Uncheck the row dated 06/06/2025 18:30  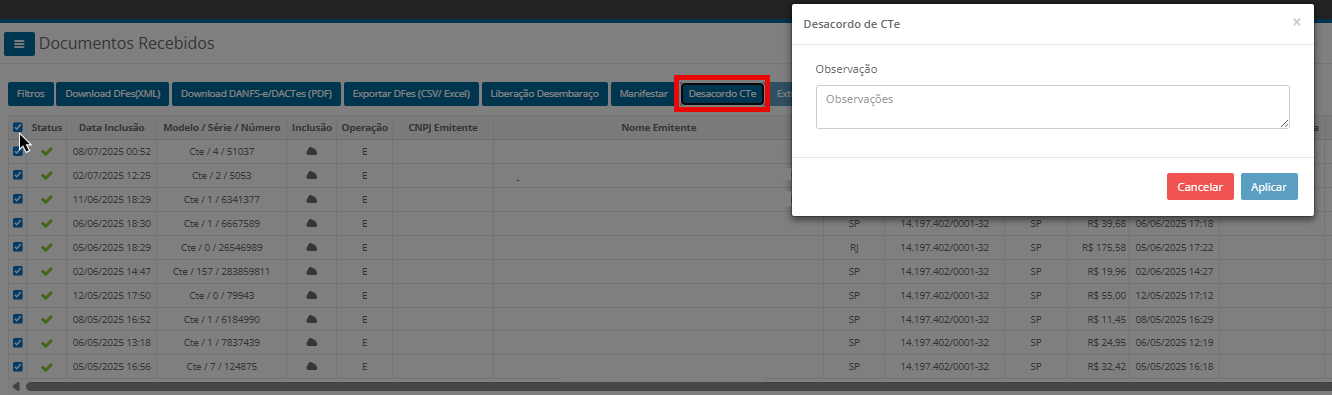click(17, 223)
